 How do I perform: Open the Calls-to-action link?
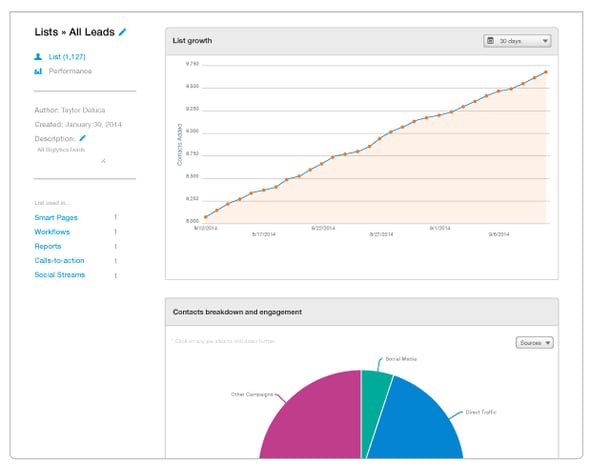59,260
